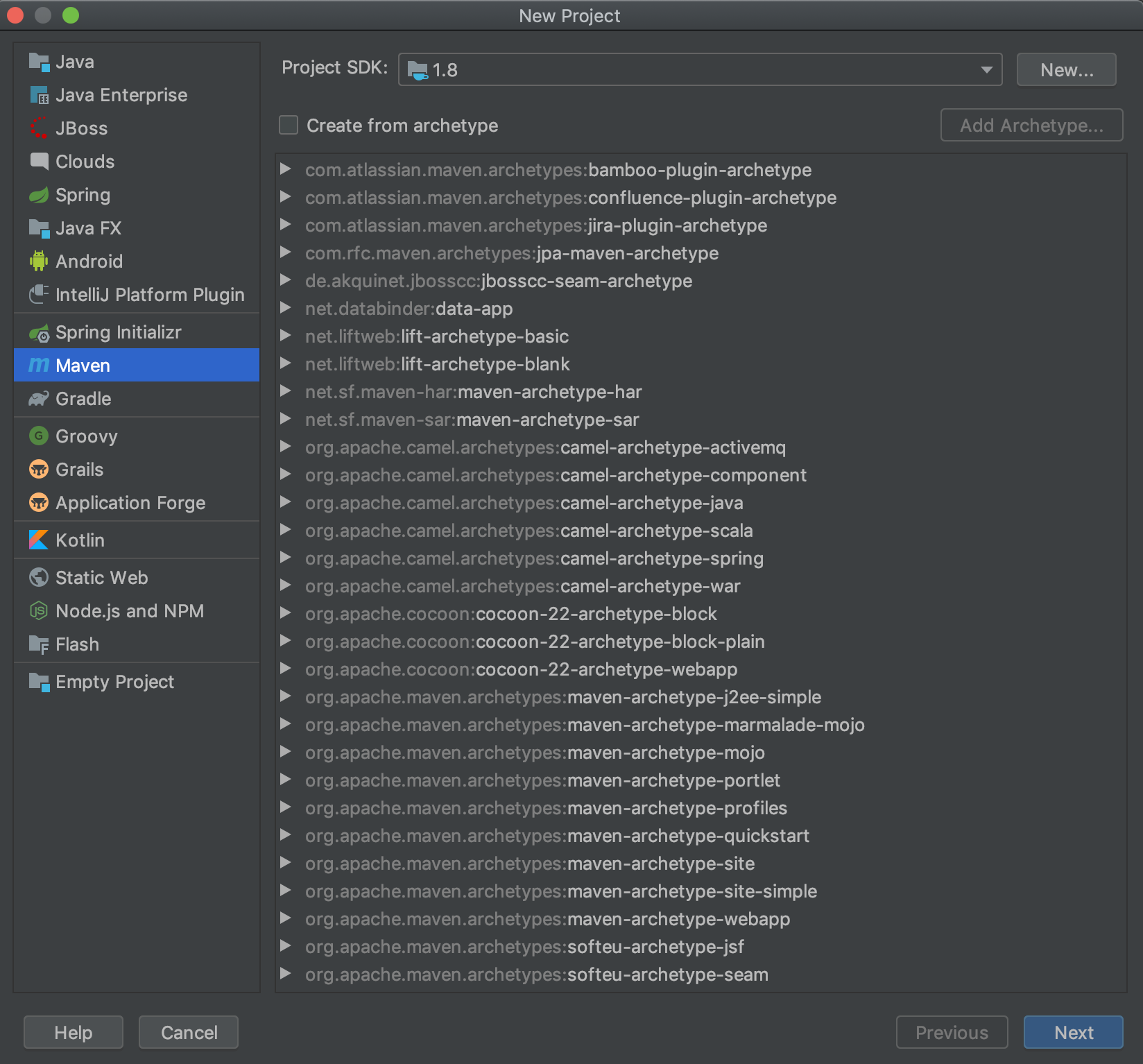Click the Flash folder icon
The image size is (1143, 1064).
coord(39,645)
